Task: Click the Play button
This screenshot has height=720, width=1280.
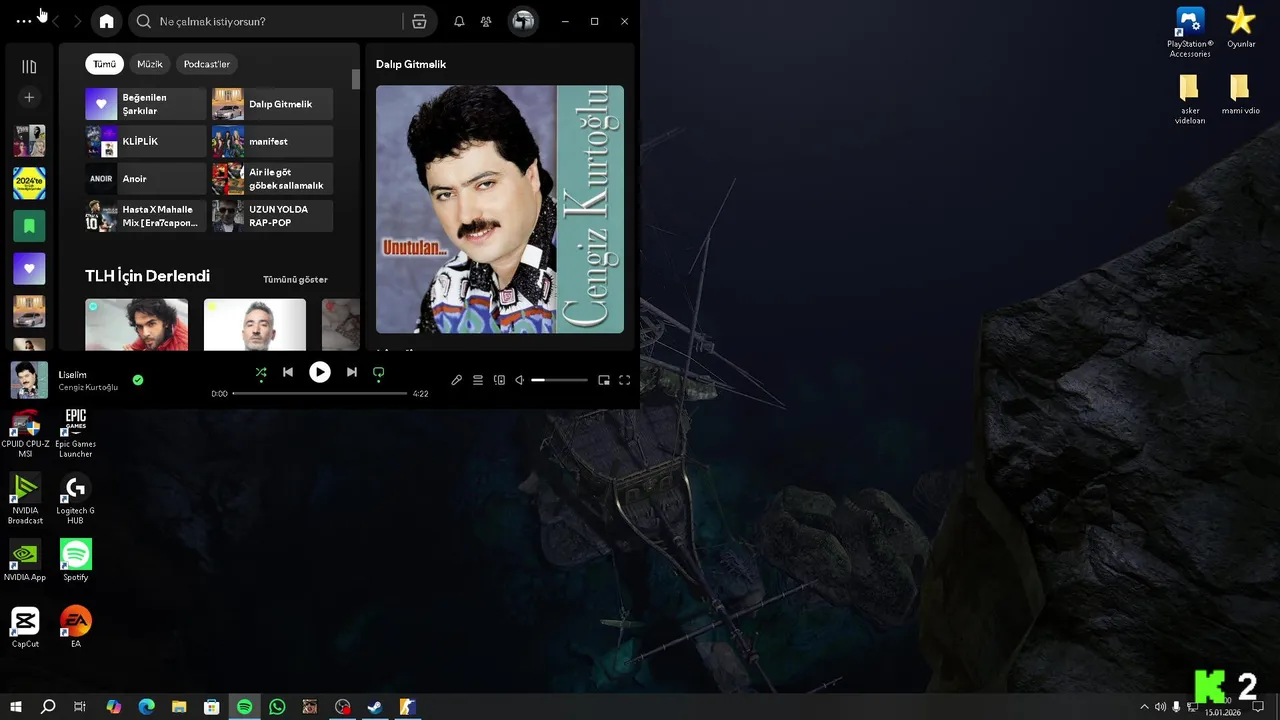Action: click(x=320, y=372)
